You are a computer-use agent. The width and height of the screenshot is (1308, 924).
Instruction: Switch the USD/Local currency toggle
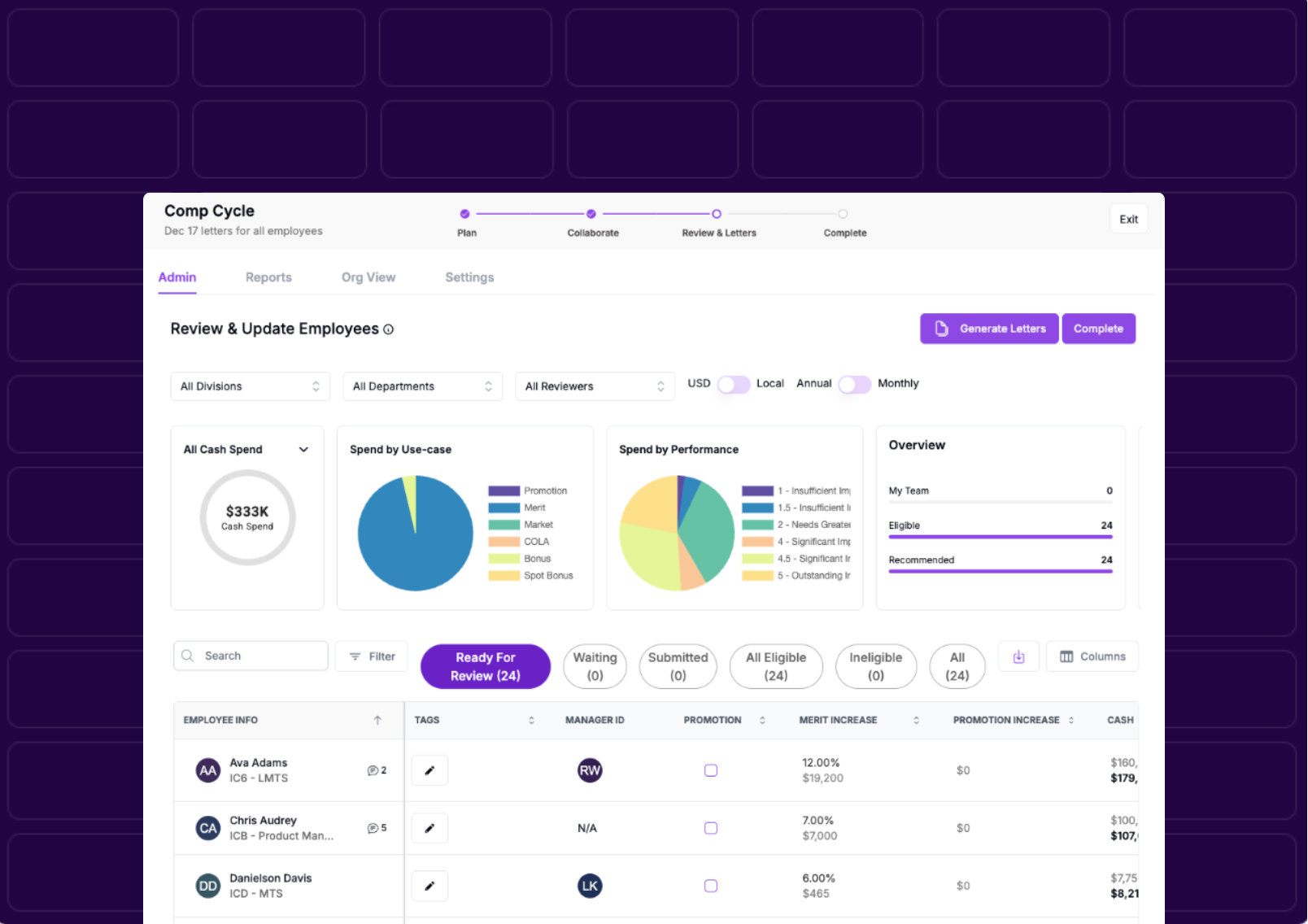tap(734, 384)
